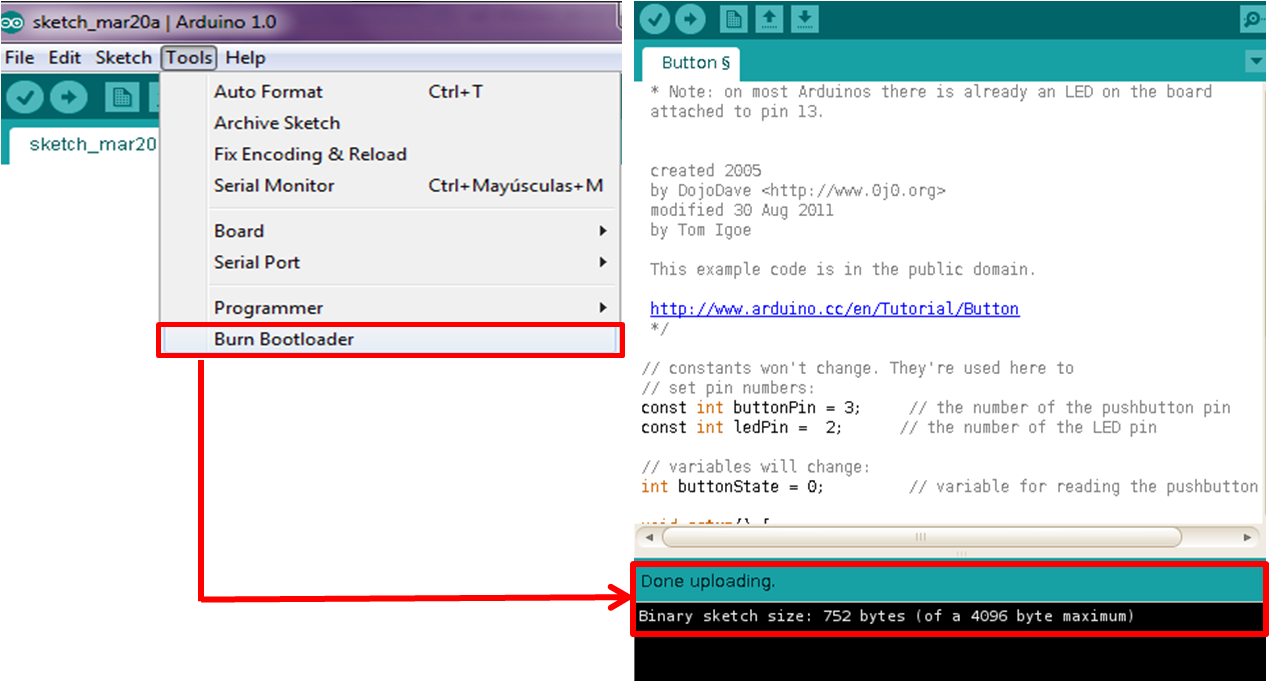Click the 'sketch_mar20a | Arduino 1.0' window title
This screenshot has width=1270, height=682.
(154, 21)
